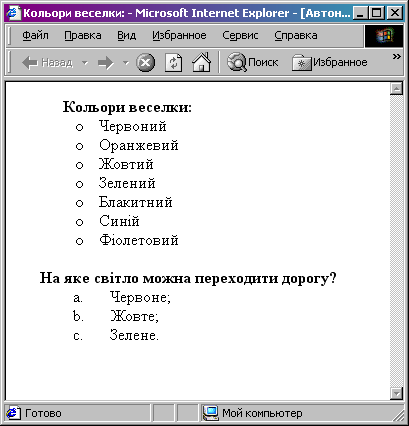Click list item 'Блакитний'
This screenshot has height=426, width=409.
136,202
